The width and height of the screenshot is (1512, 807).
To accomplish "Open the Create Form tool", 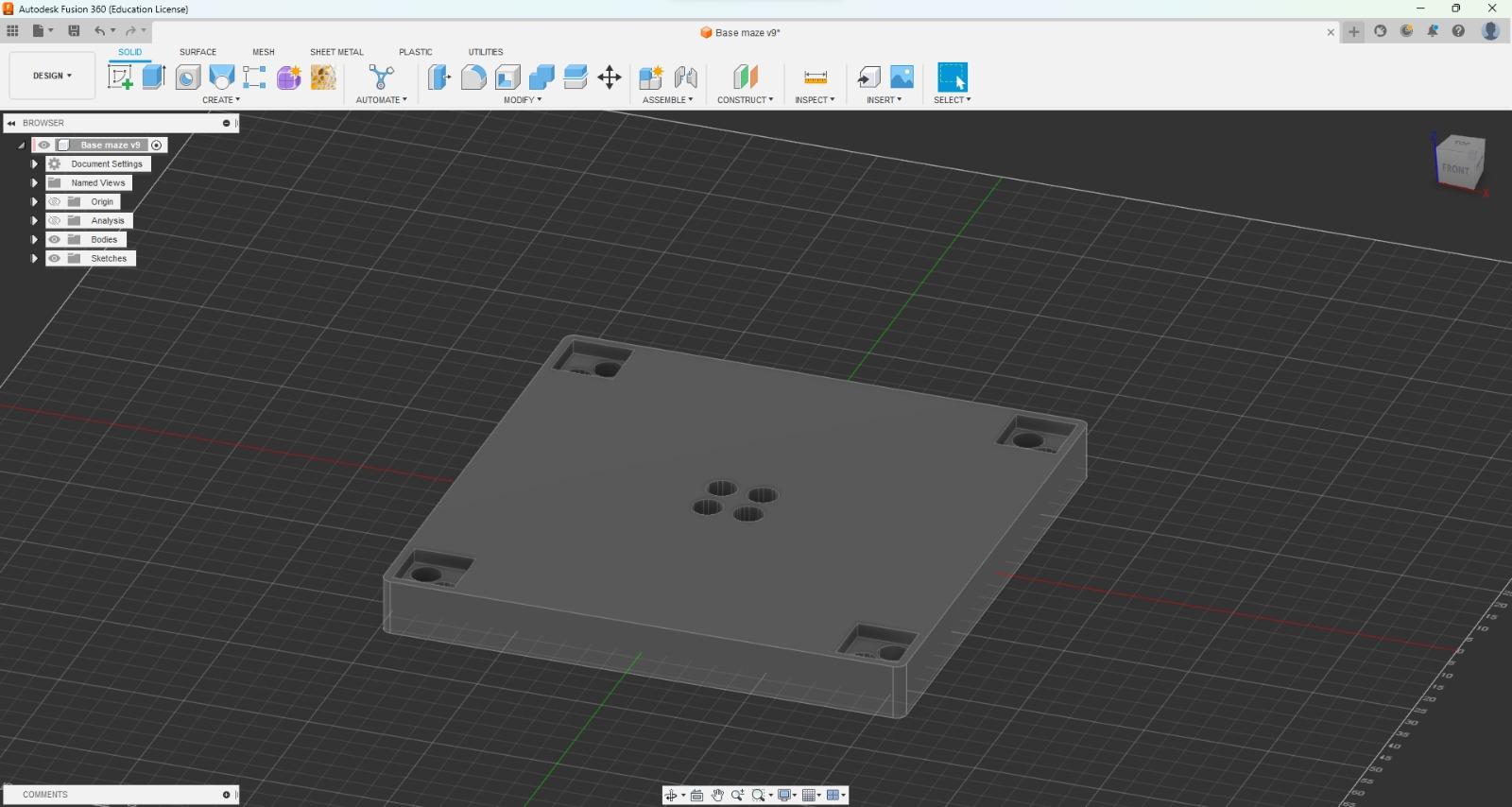I will tap(289, 77).
